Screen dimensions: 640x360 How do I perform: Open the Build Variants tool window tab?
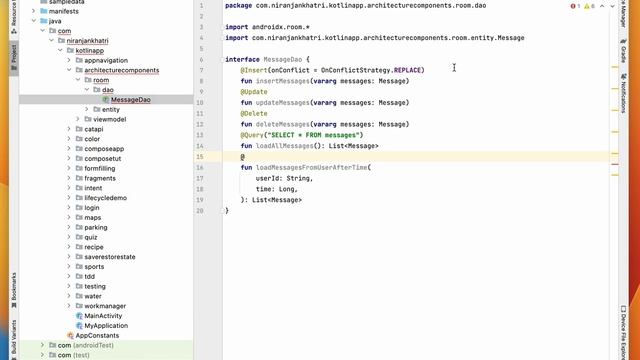14,339
